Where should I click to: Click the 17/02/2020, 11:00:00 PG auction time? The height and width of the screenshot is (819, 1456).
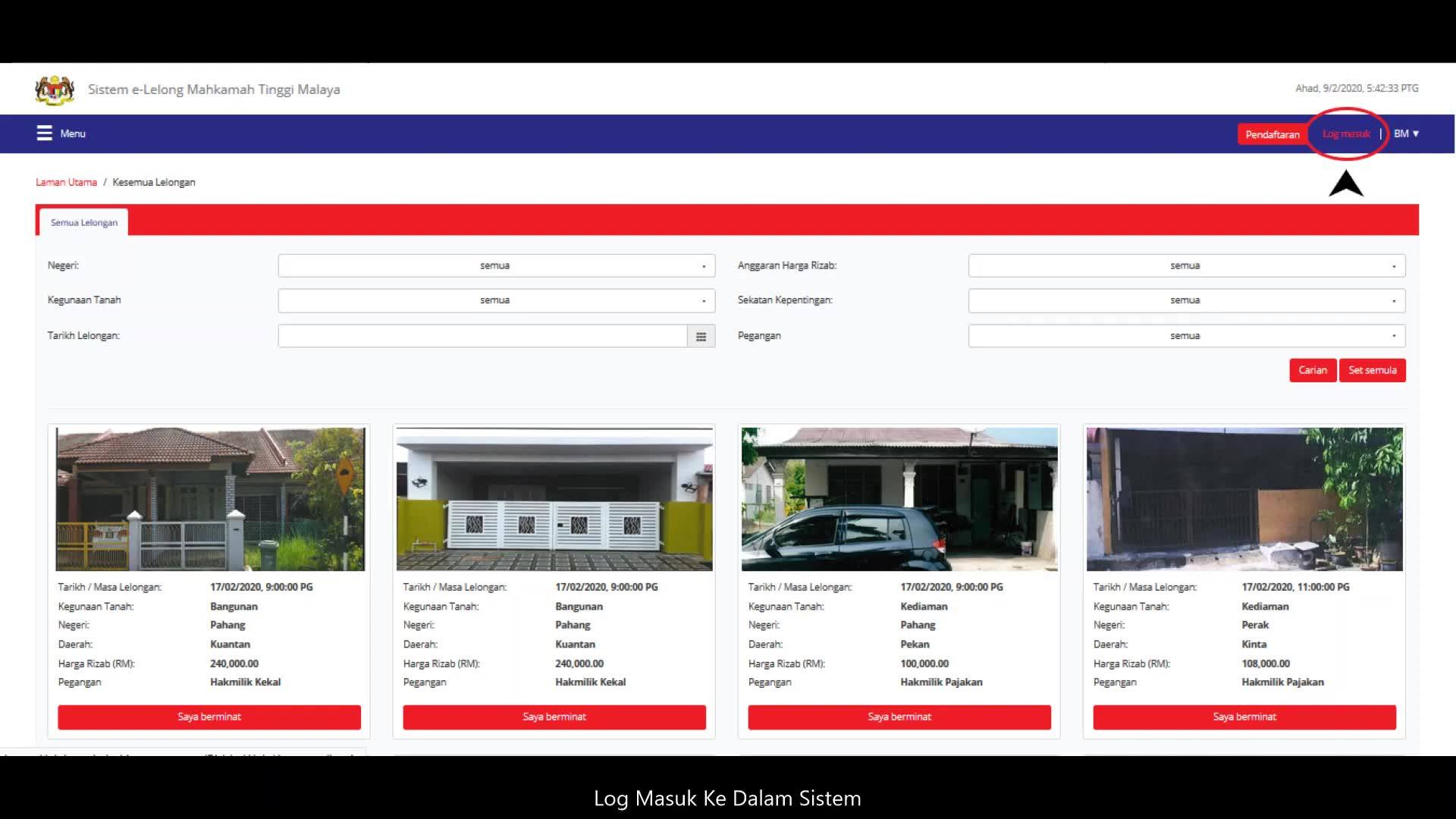click(1295, 587)
